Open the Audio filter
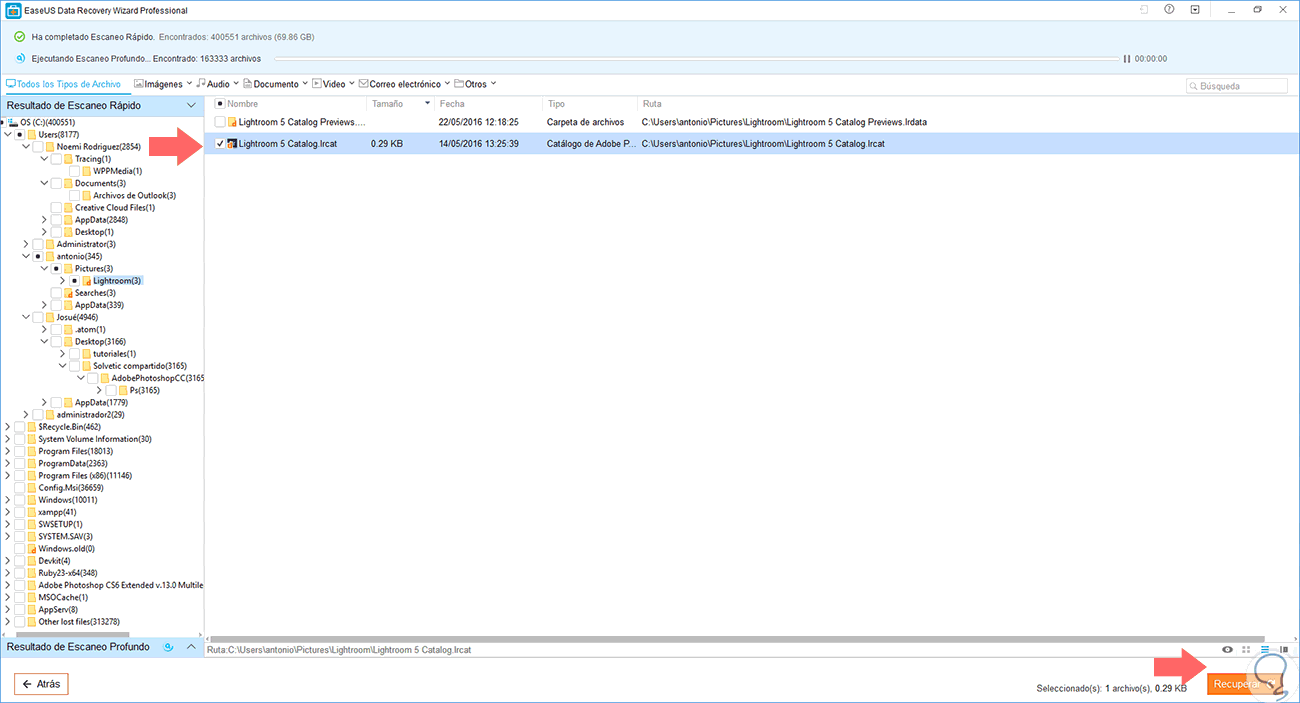The width and height of the screenshot is (1300, 703). (x=217, y=84)
